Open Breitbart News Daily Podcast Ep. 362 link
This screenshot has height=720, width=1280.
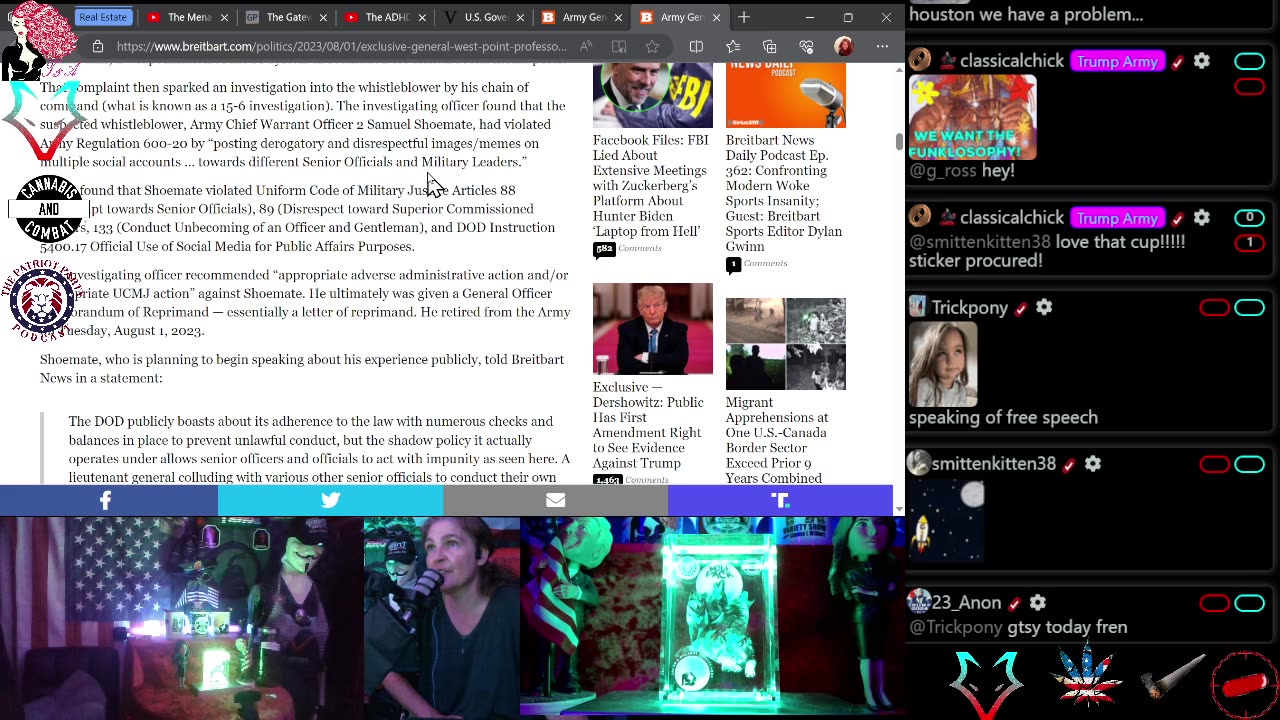click(x=784, y=193)
